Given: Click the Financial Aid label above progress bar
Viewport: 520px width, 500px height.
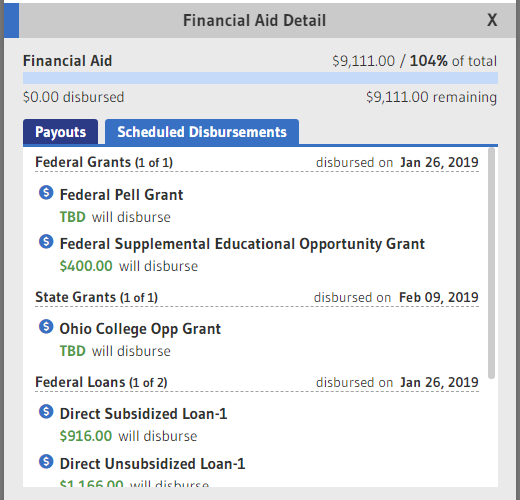Looking at the screenshot, I should click(67, 61).
